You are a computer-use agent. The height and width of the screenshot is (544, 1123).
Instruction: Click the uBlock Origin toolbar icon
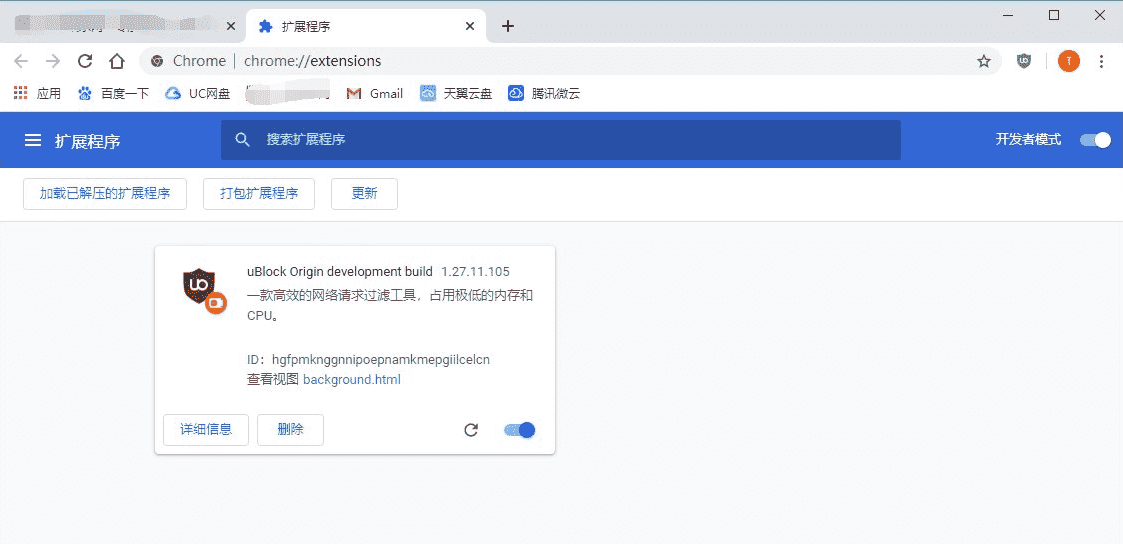[1023, 61]
